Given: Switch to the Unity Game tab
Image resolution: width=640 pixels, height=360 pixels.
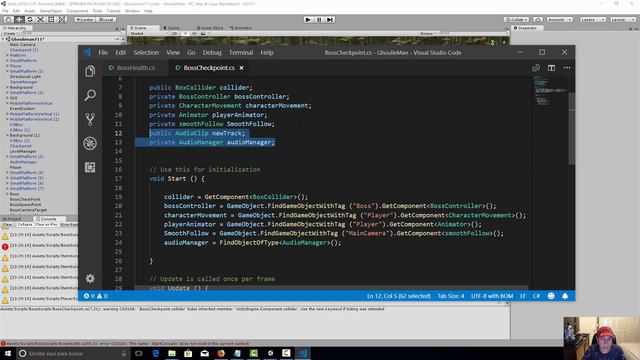Looking at the screenshot, I should coord(172,28).
